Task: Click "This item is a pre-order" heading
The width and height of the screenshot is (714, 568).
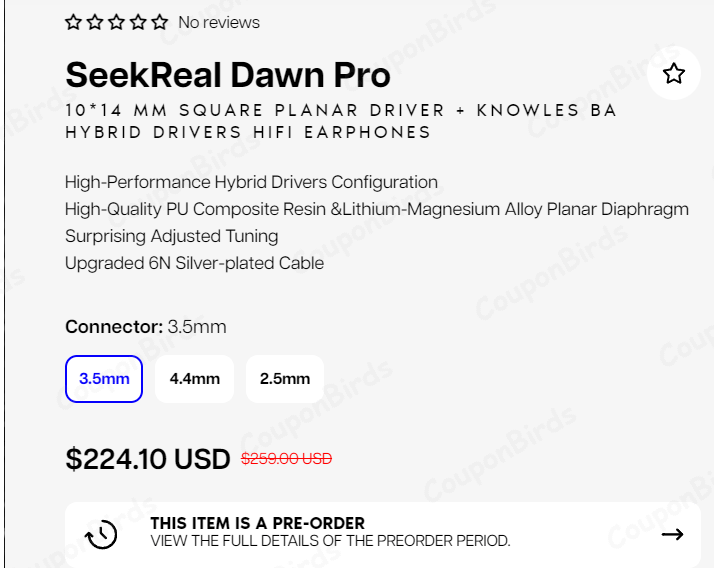Action: tap(257, 523)
